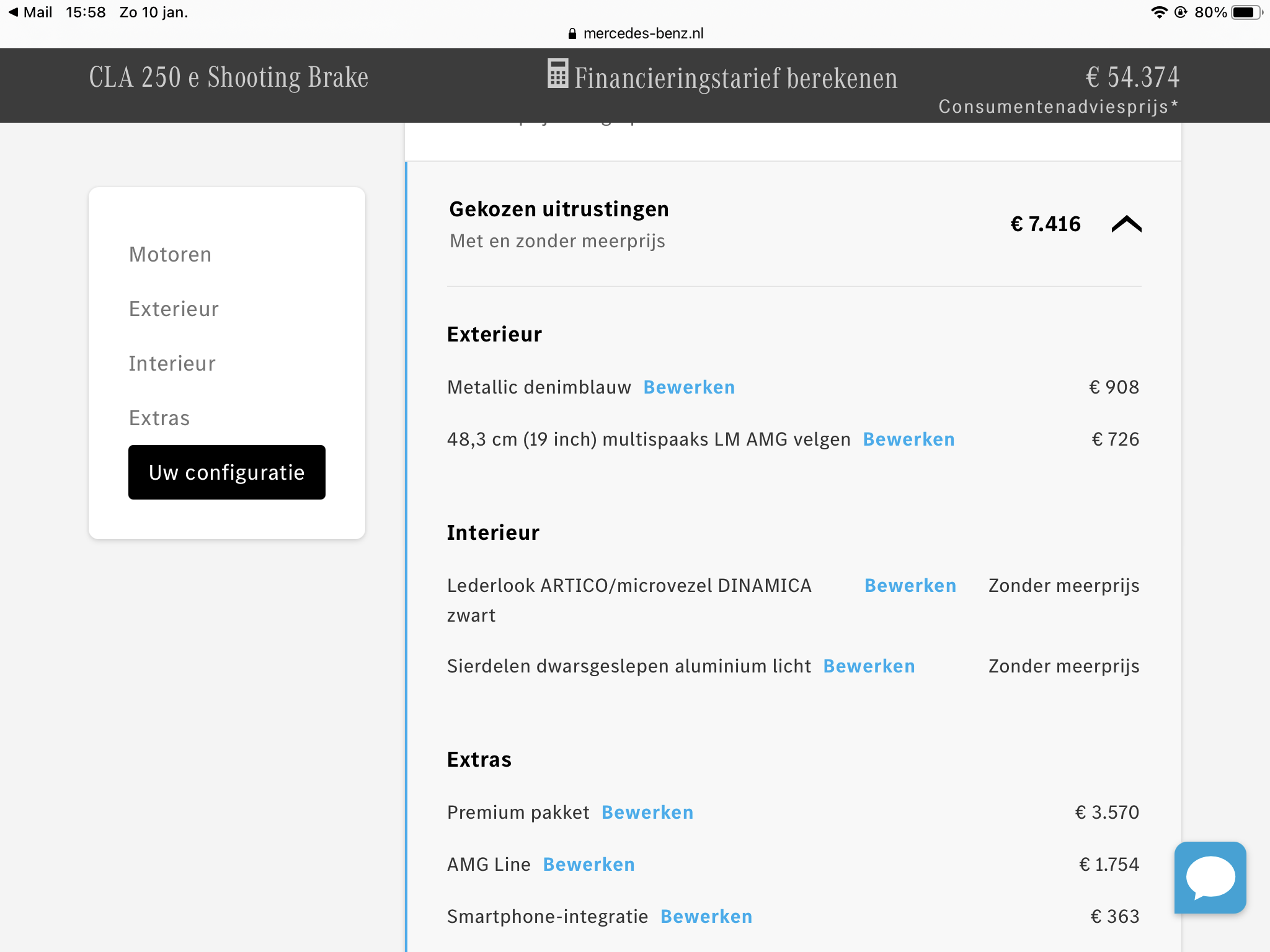Image resolution: width=1270 pixels, height=952 pixels.
Task: Select Extras in the sidebar menu
Action: click(159, 418)
